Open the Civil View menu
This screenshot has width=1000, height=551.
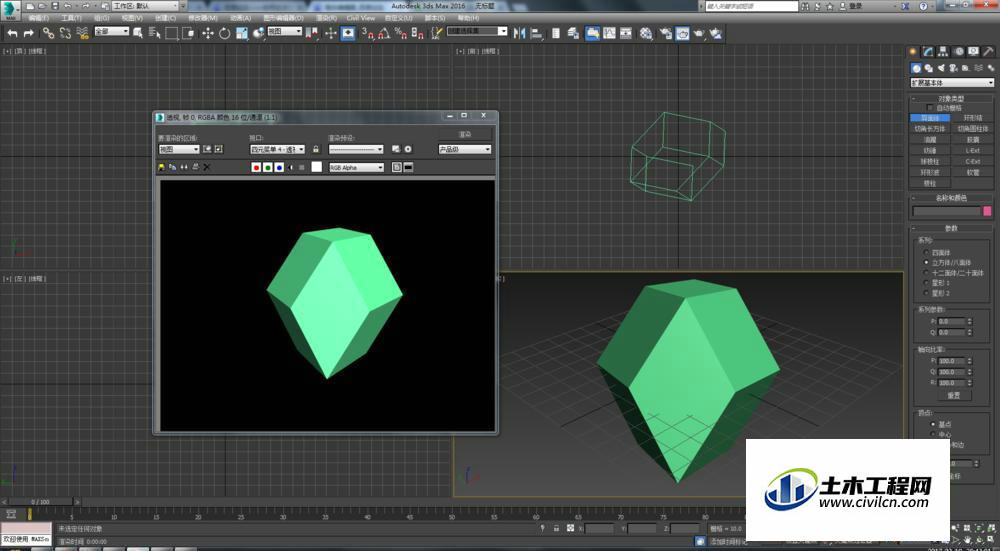360,18
